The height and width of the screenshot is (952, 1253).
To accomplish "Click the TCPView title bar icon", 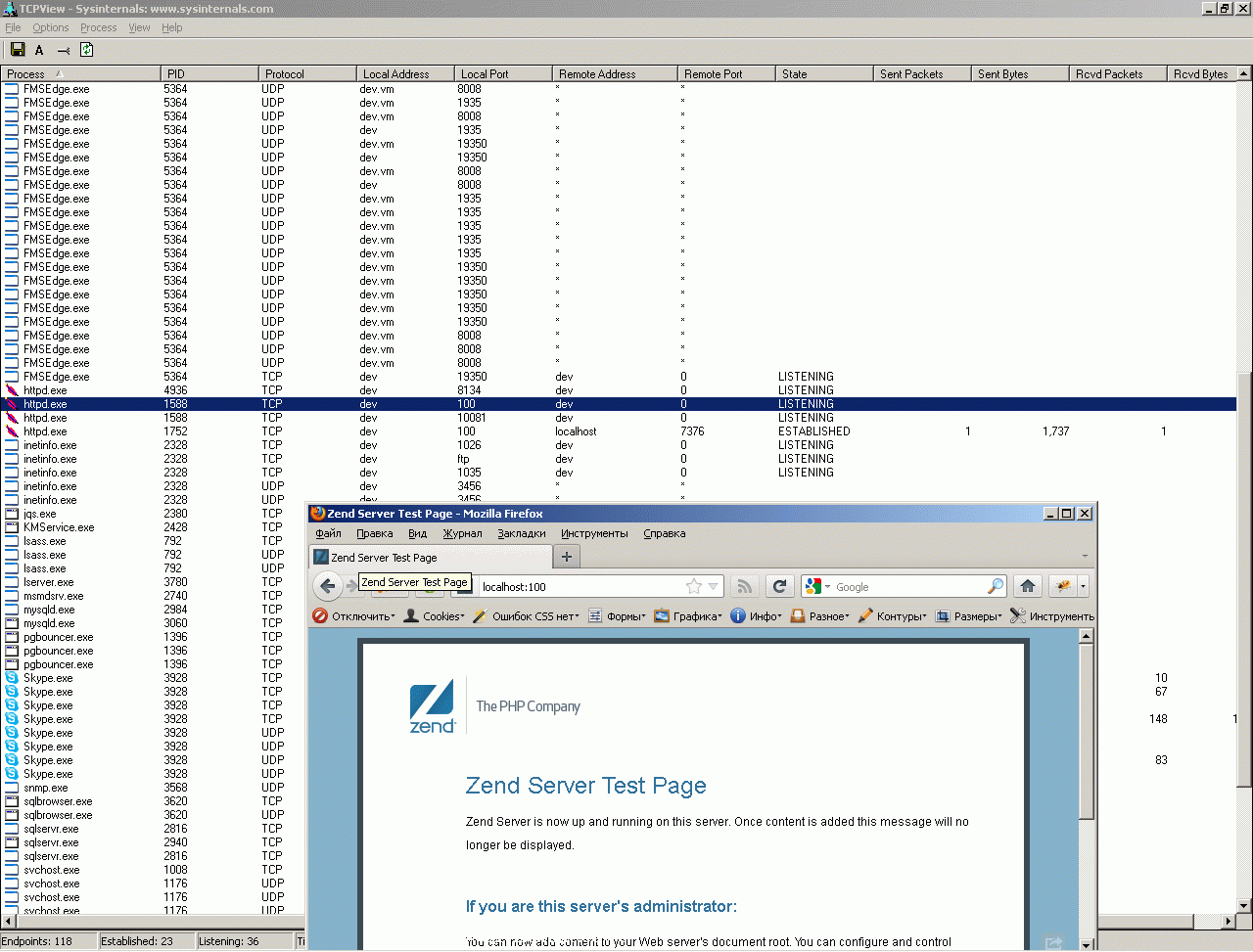I will pyautogui.click(x=10, y=8).
